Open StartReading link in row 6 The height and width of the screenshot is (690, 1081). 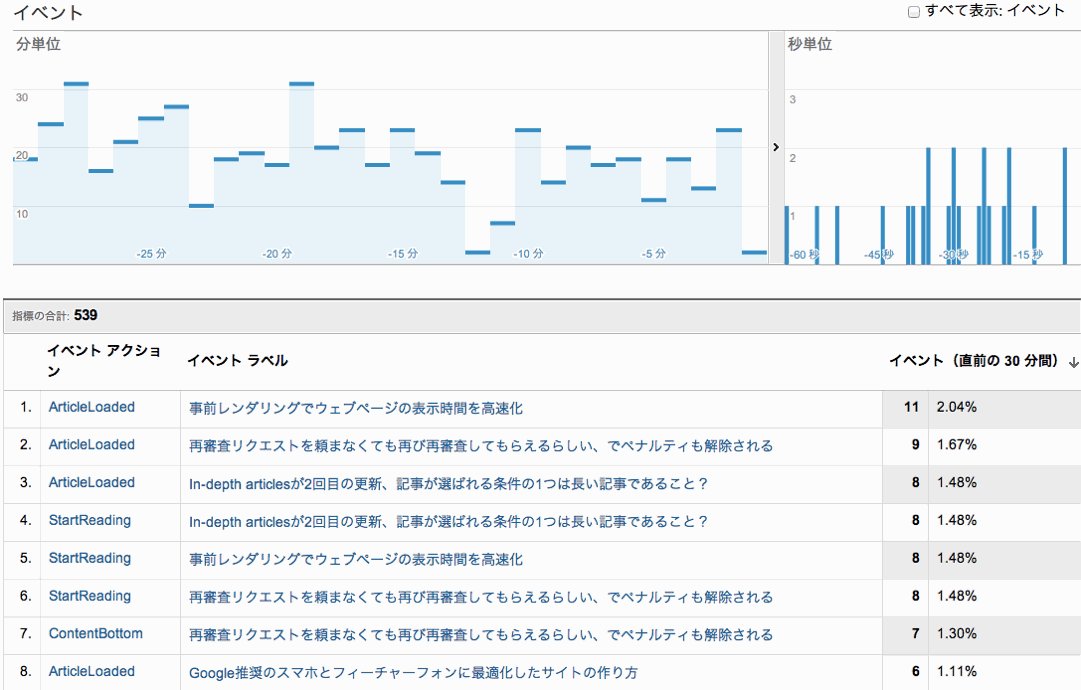pyautogui.click(x=89, y=597)
